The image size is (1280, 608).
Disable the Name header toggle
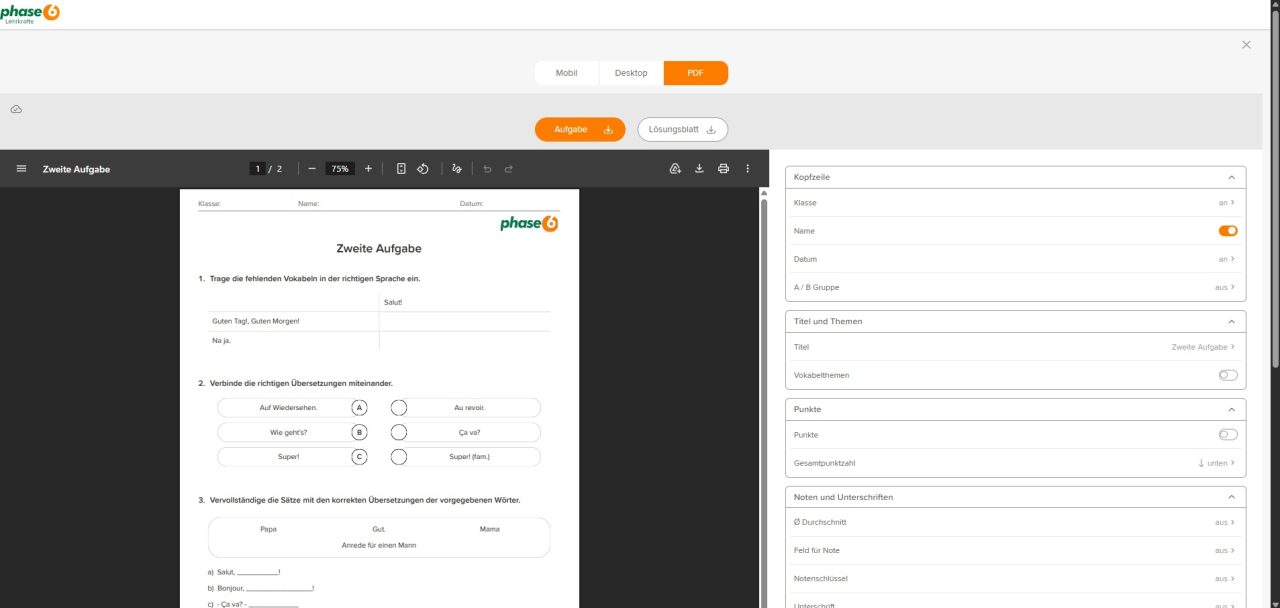[x=1227, y=231]
